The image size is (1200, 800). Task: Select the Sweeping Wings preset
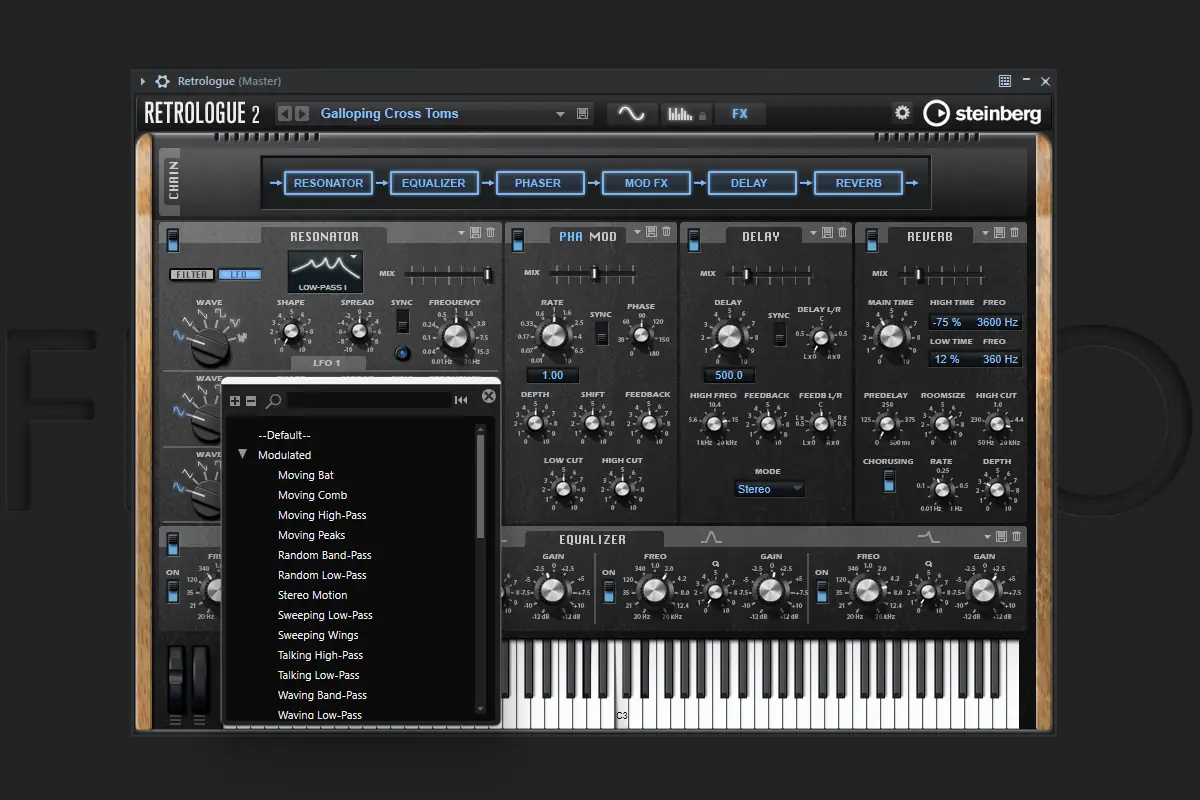coord(318,635)
